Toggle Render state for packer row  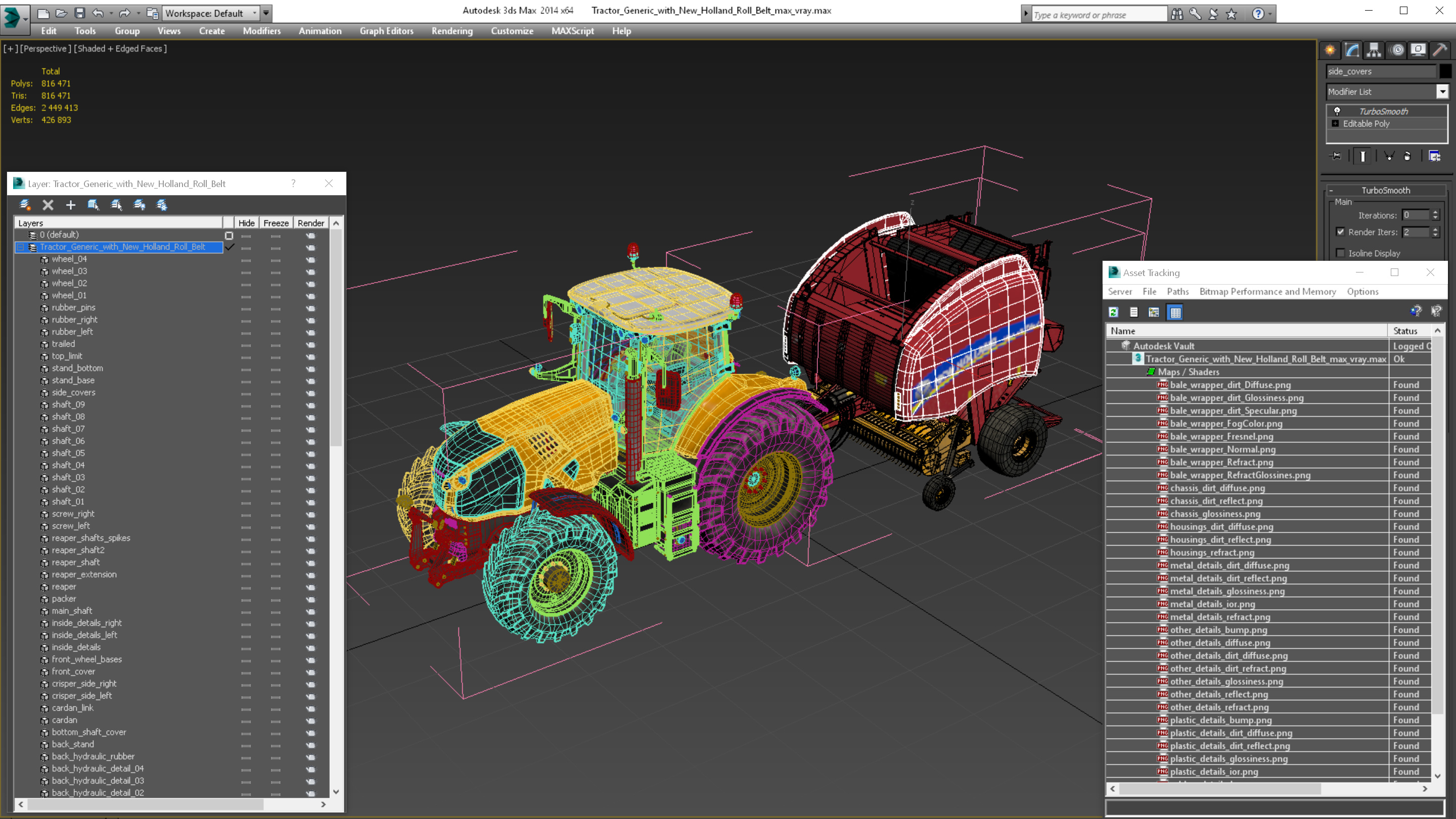tap(311, 599)
